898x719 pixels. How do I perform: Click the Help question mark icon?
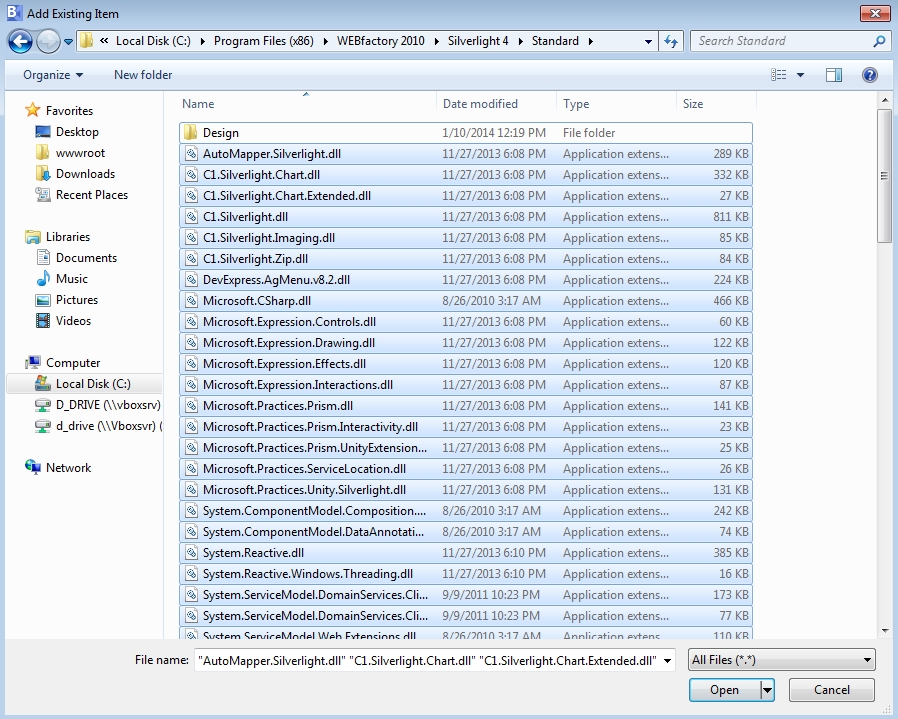point(869,75)
